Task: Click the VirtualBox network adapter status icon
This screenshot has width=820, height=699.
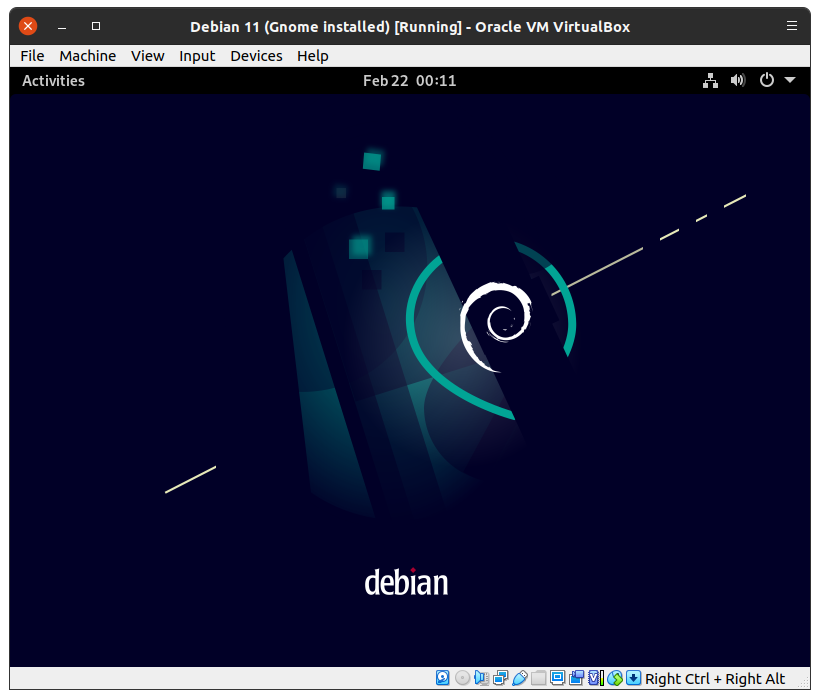Action: (500, 678)
